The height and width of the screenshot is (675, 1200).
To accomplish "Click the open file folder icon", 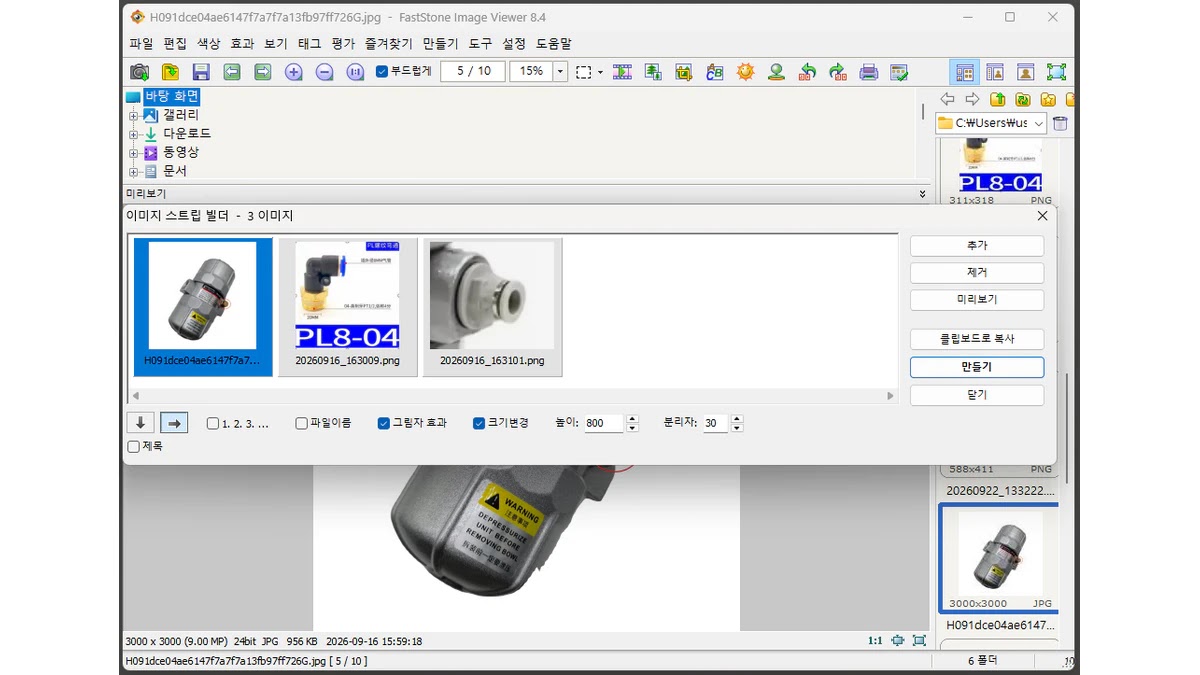I will (171, 72).
